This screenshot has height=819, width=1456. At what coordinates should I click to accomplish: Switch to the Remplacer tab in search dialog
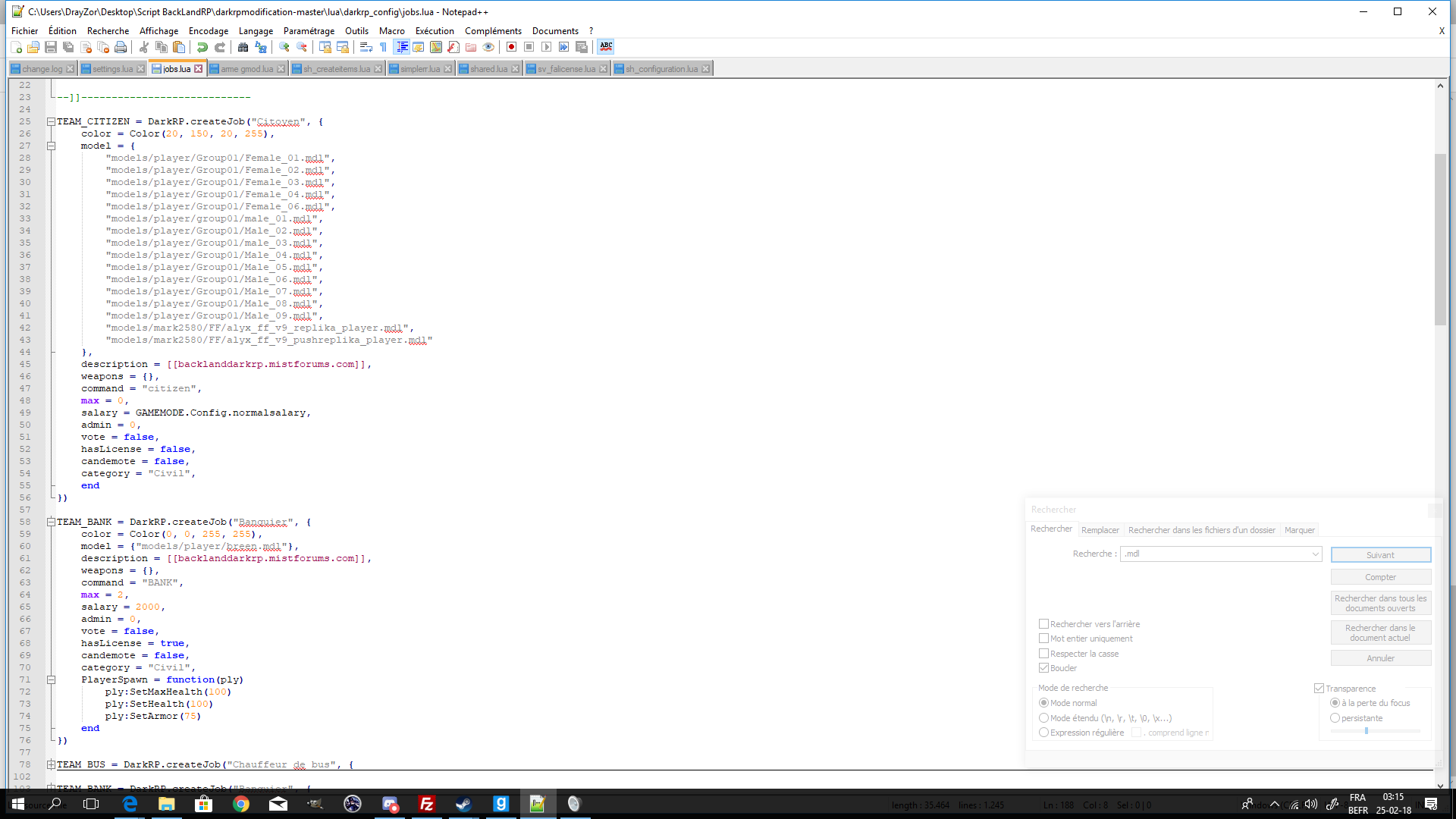(1100, 530)
